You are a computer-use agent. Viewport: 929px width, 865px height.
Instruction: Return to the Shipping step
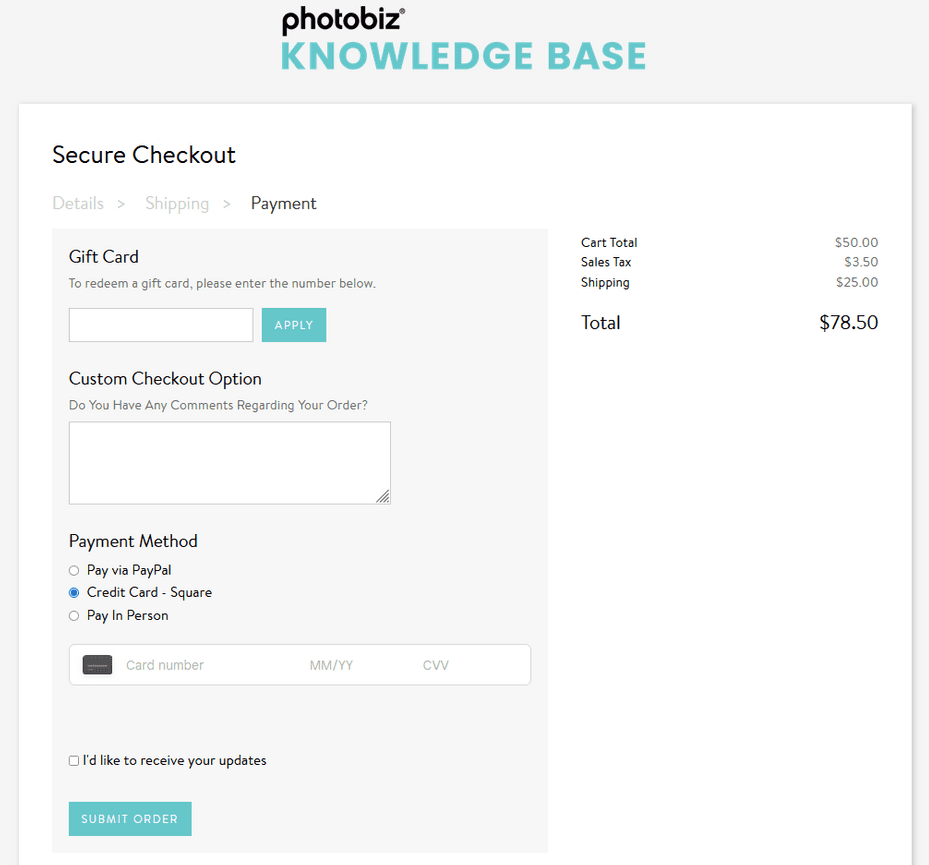177,203
